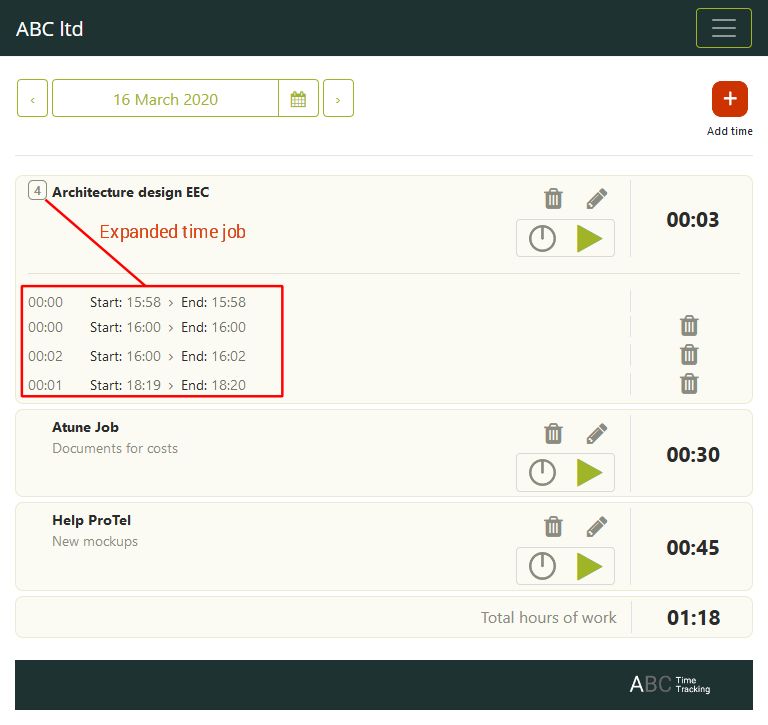Click the Documents for costs description
The width and height of the screenshot is (768, 725).
pyautogui.click(x=115, y=448)
